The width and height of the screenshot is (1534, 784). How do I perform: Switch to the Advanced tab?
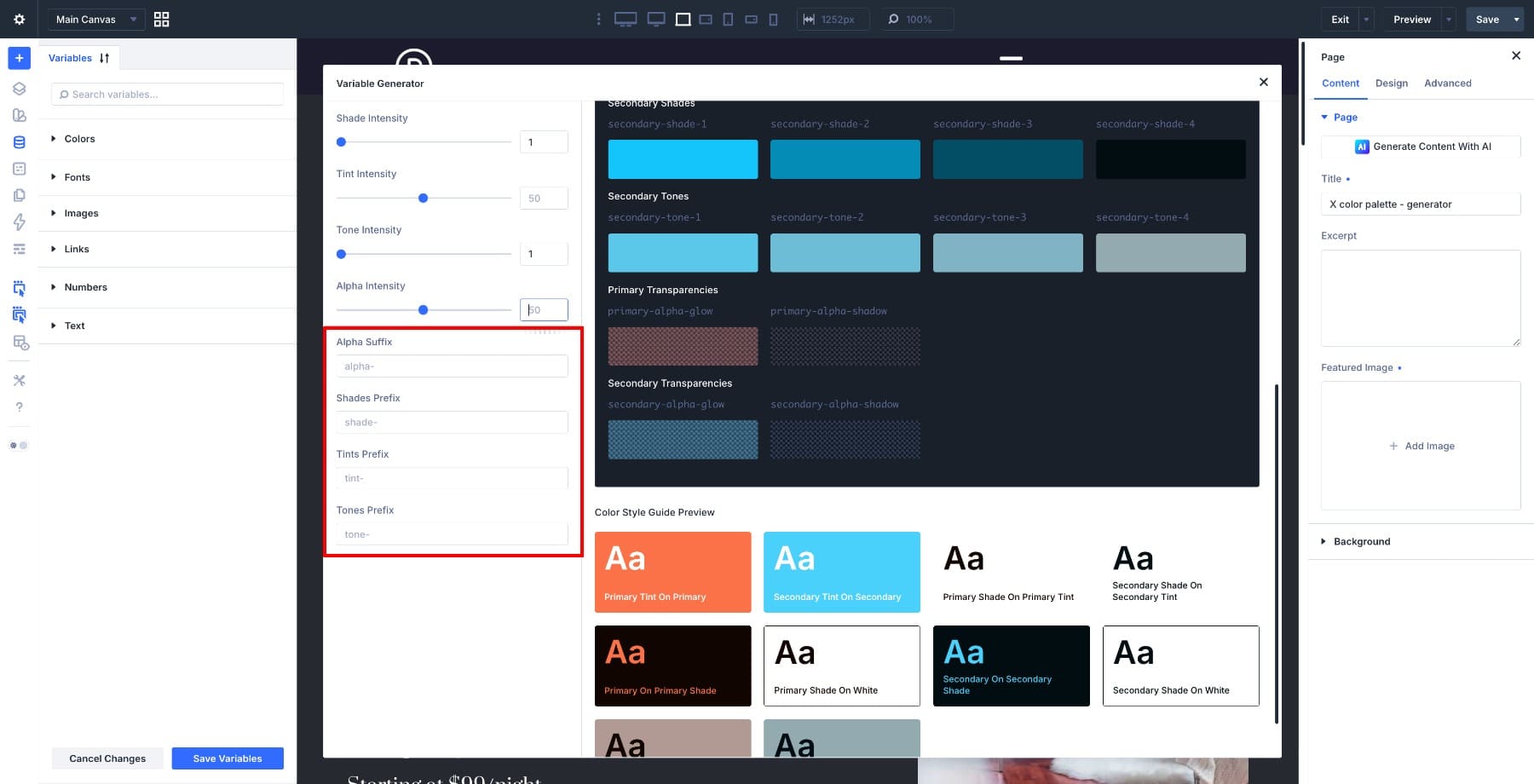(1448, 84)
